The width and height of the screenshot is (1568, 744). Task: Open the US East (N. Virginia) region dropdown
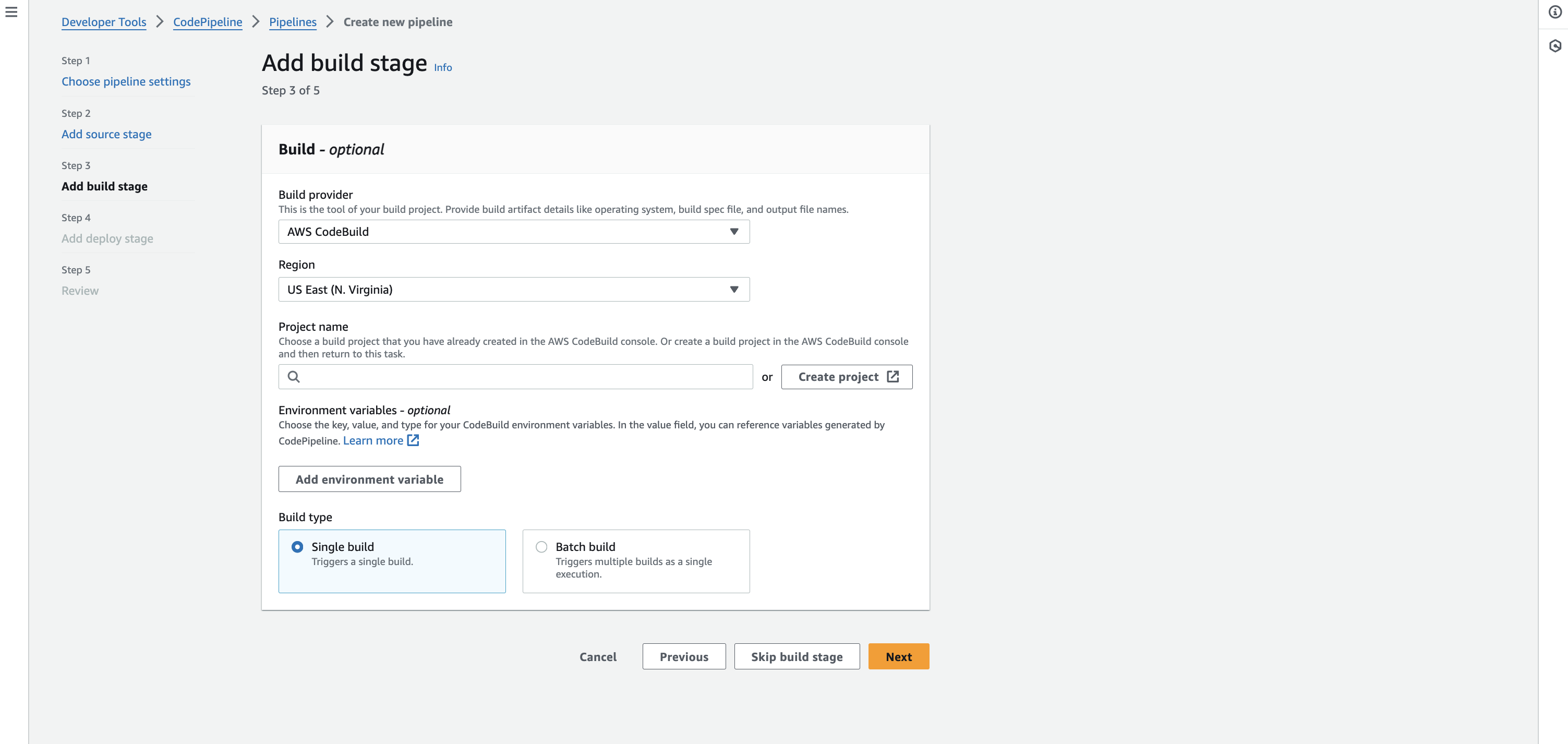pos(505,290)
